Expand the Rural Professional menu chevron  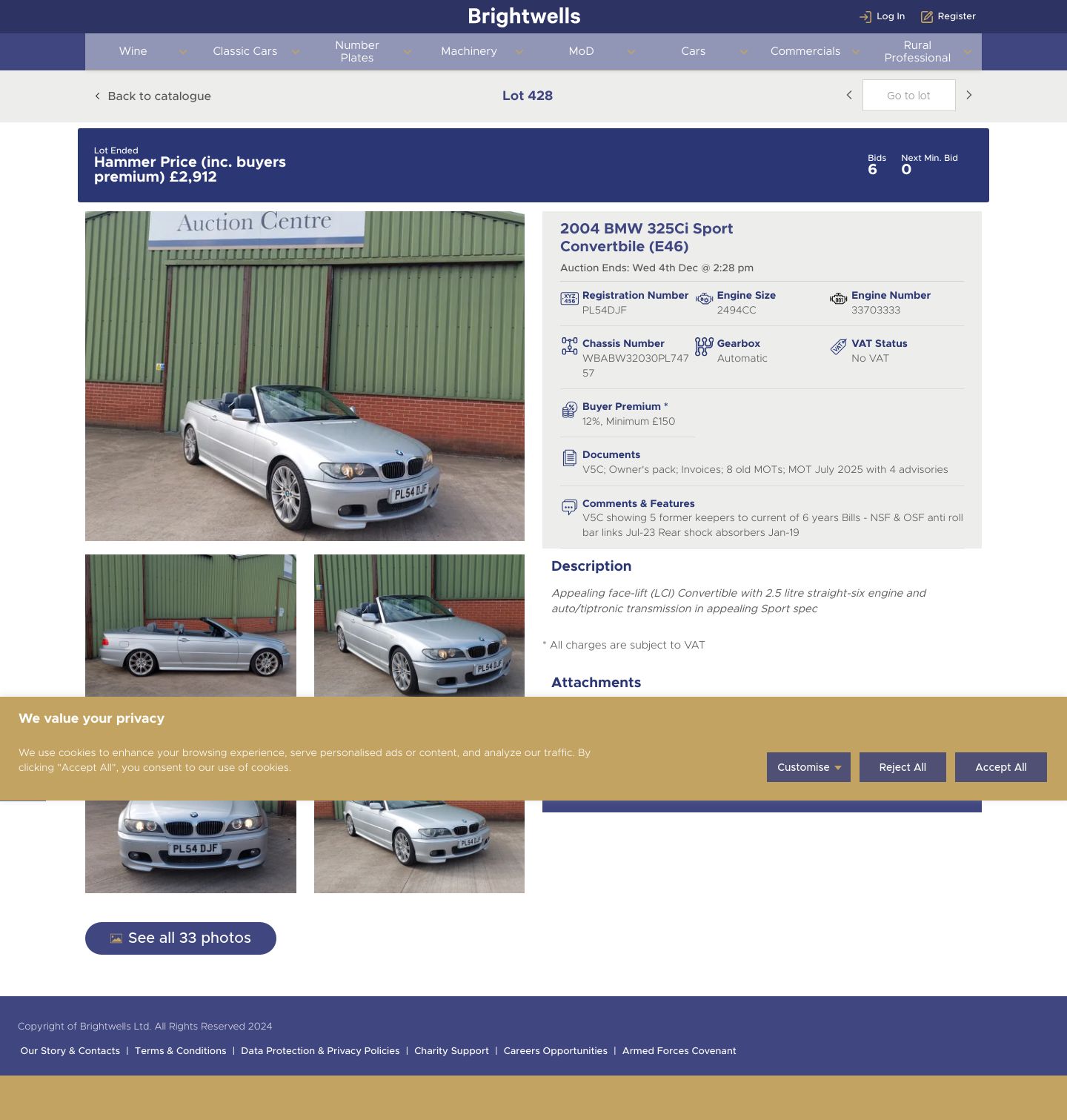coord(967,52)
